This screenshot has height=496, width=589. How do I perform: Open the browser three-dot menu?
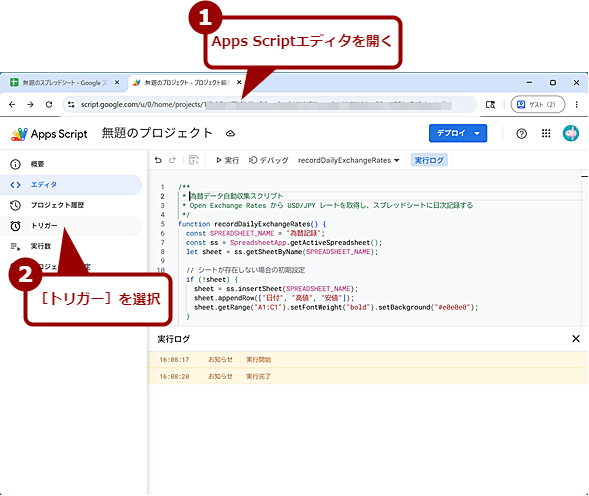point(577,104)
